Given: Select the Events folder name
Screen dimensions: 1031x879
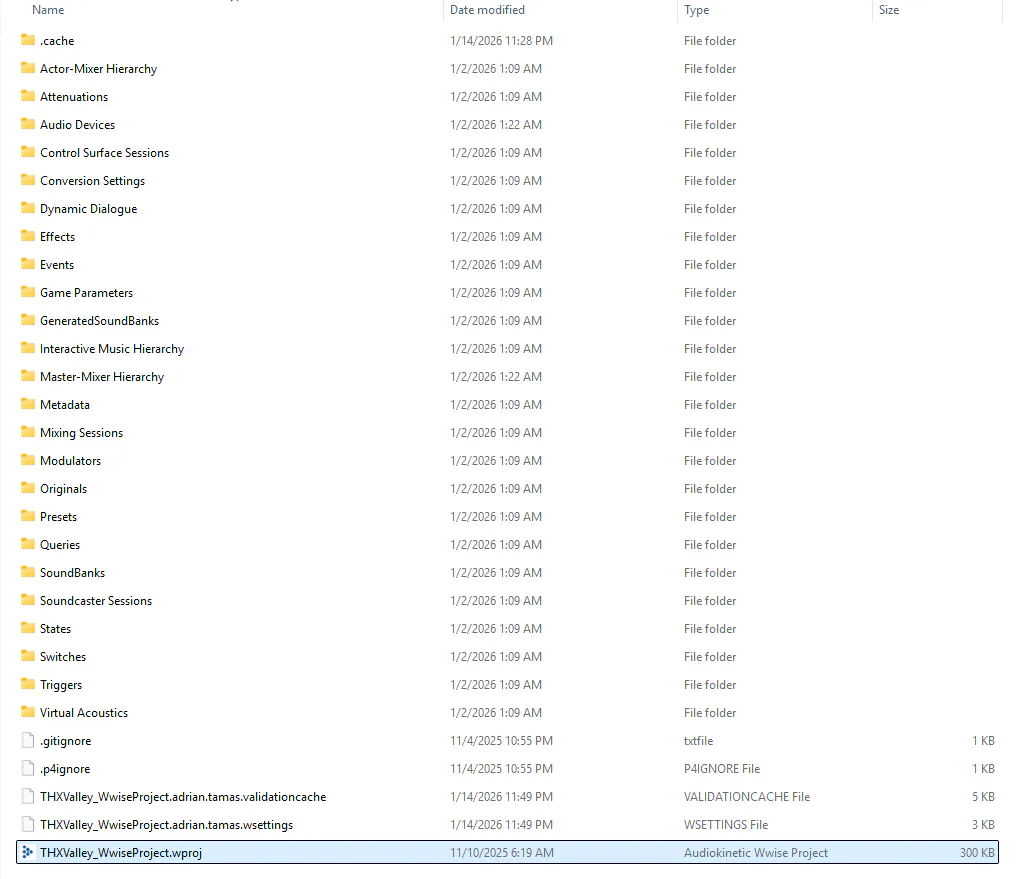Looking at the screenshot, I should click(57, 264).
